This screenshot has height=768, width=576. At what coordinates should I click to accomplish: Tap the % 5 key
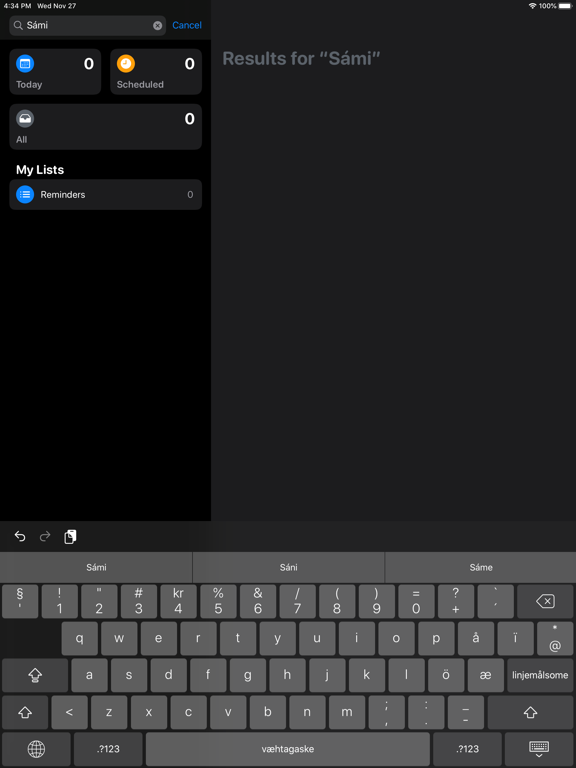(x=218, y=601)
